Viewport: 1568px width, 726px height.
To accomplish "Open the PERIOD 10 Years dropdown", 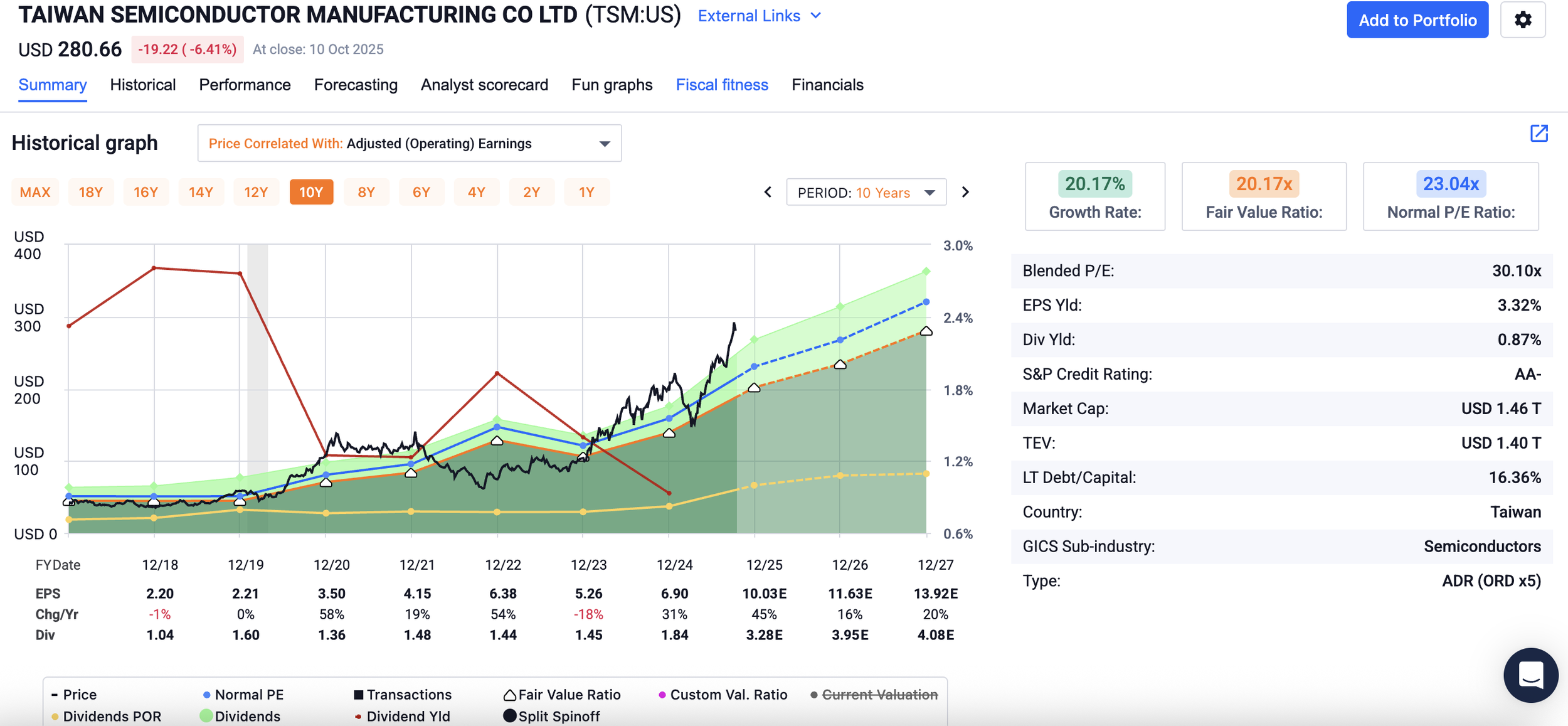I will point(866,192).
